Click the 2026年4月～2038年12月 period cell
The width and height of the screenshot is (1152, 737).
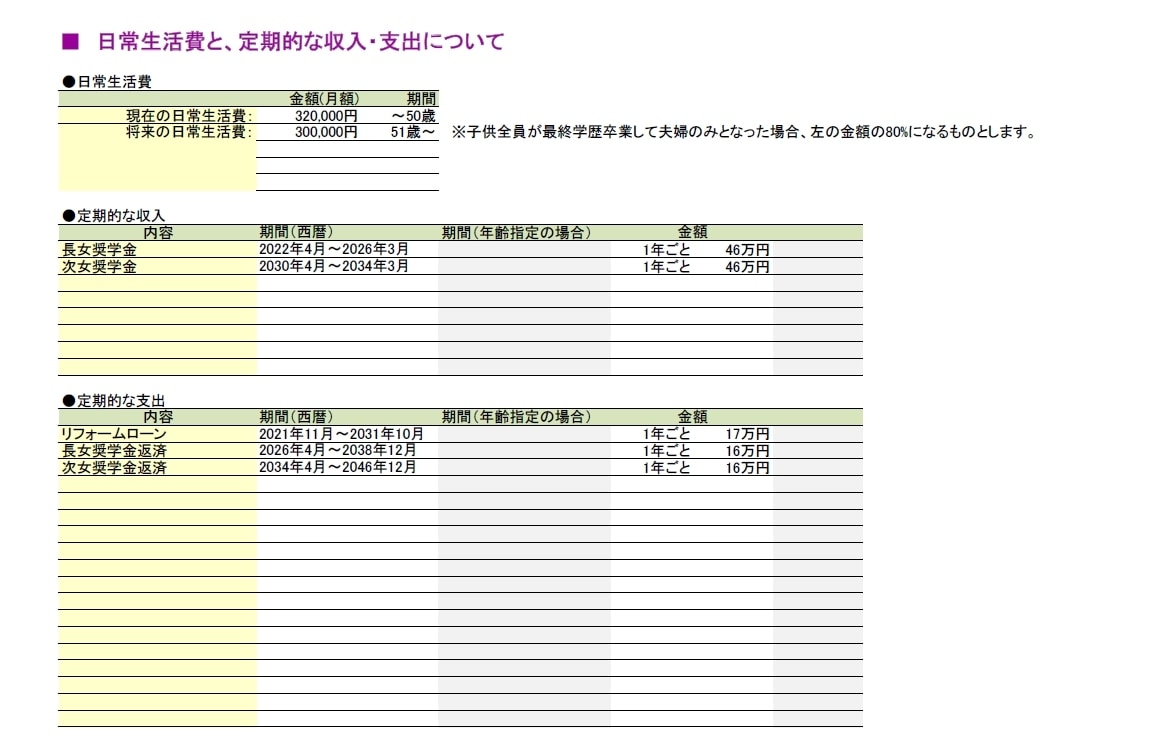pos(337,450)
